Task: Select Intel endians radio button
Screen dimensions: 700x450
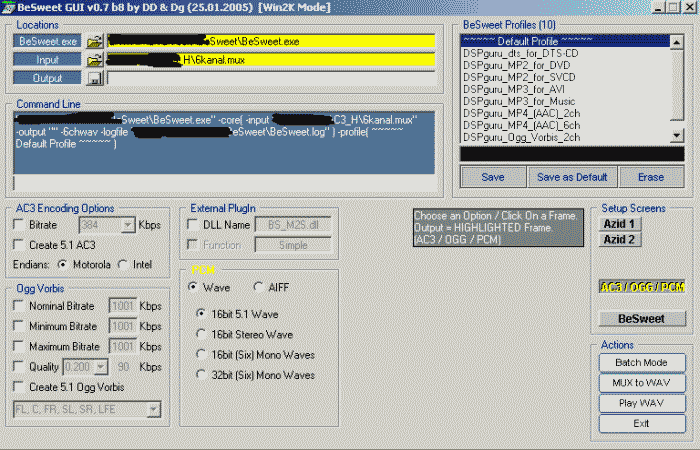Action: point(123,265)
